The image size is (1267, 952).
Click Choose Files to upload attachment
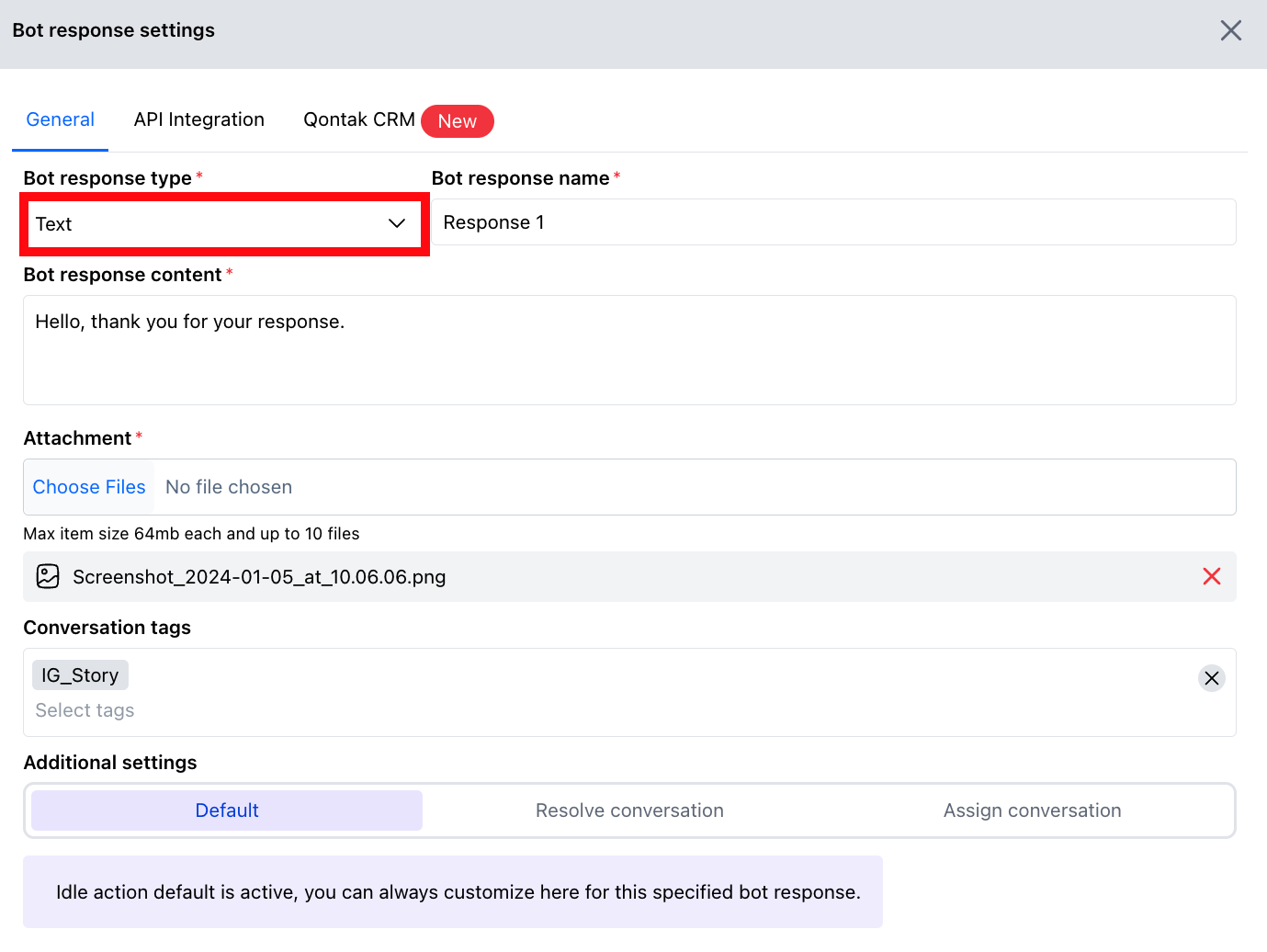point(89,487)
